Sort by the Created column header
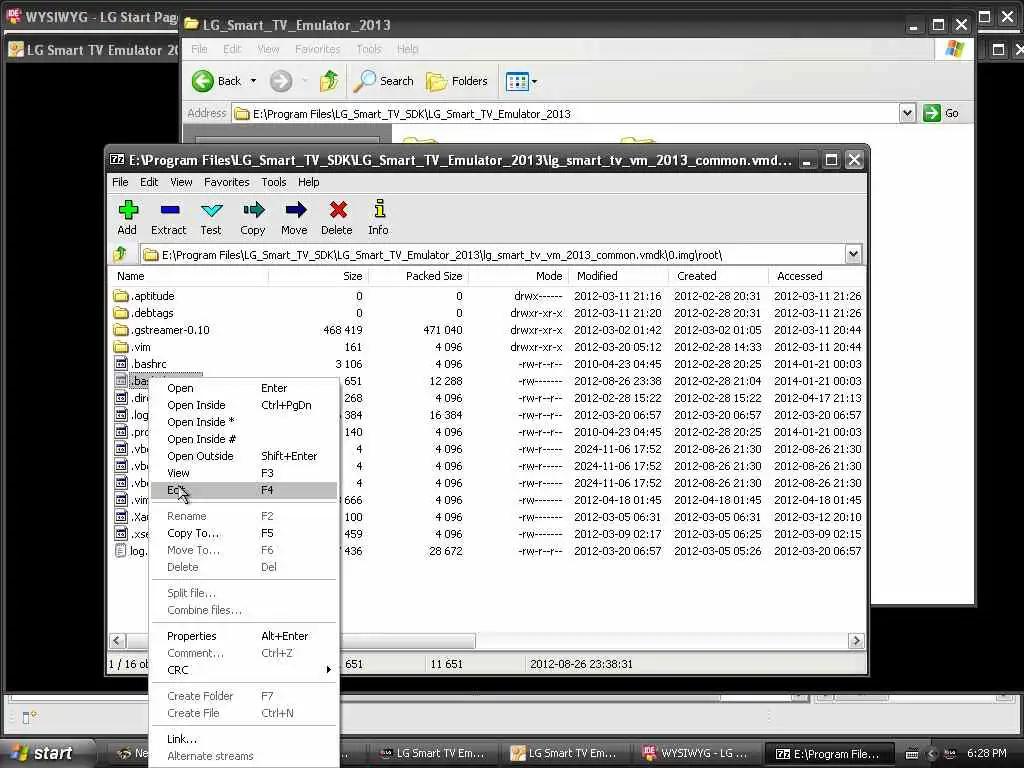The height and width of the screenshot is (768, 1024). (718, 276)
